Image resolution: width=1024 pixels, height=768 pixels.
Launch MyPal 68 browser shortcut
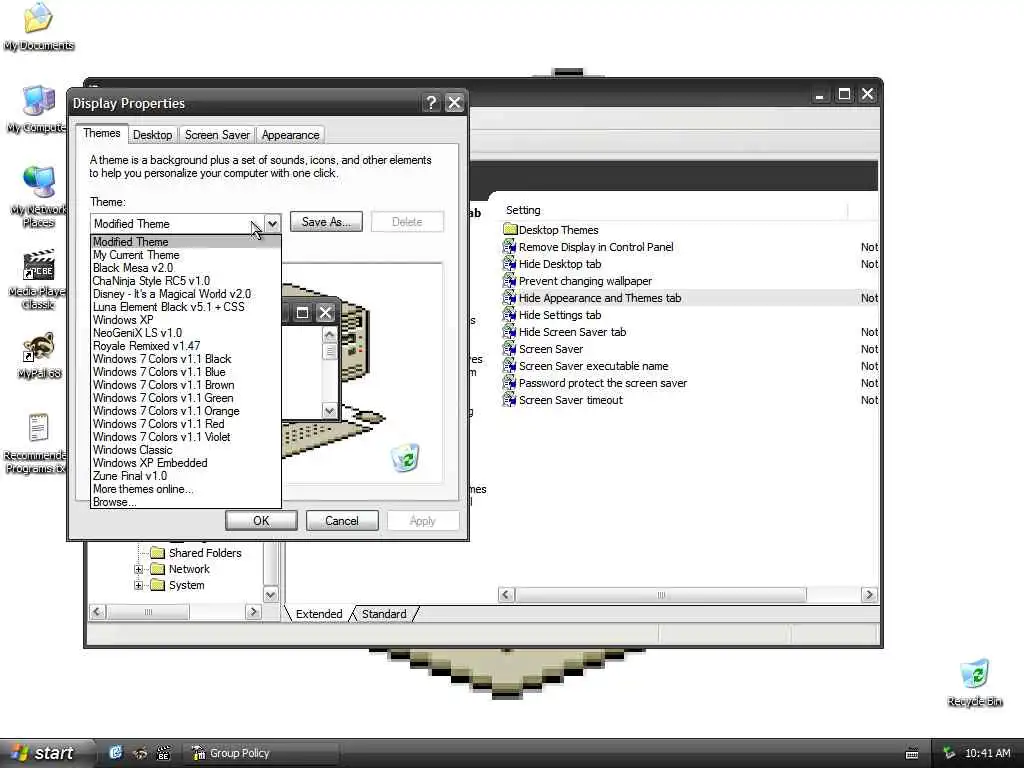coord(38,347)
